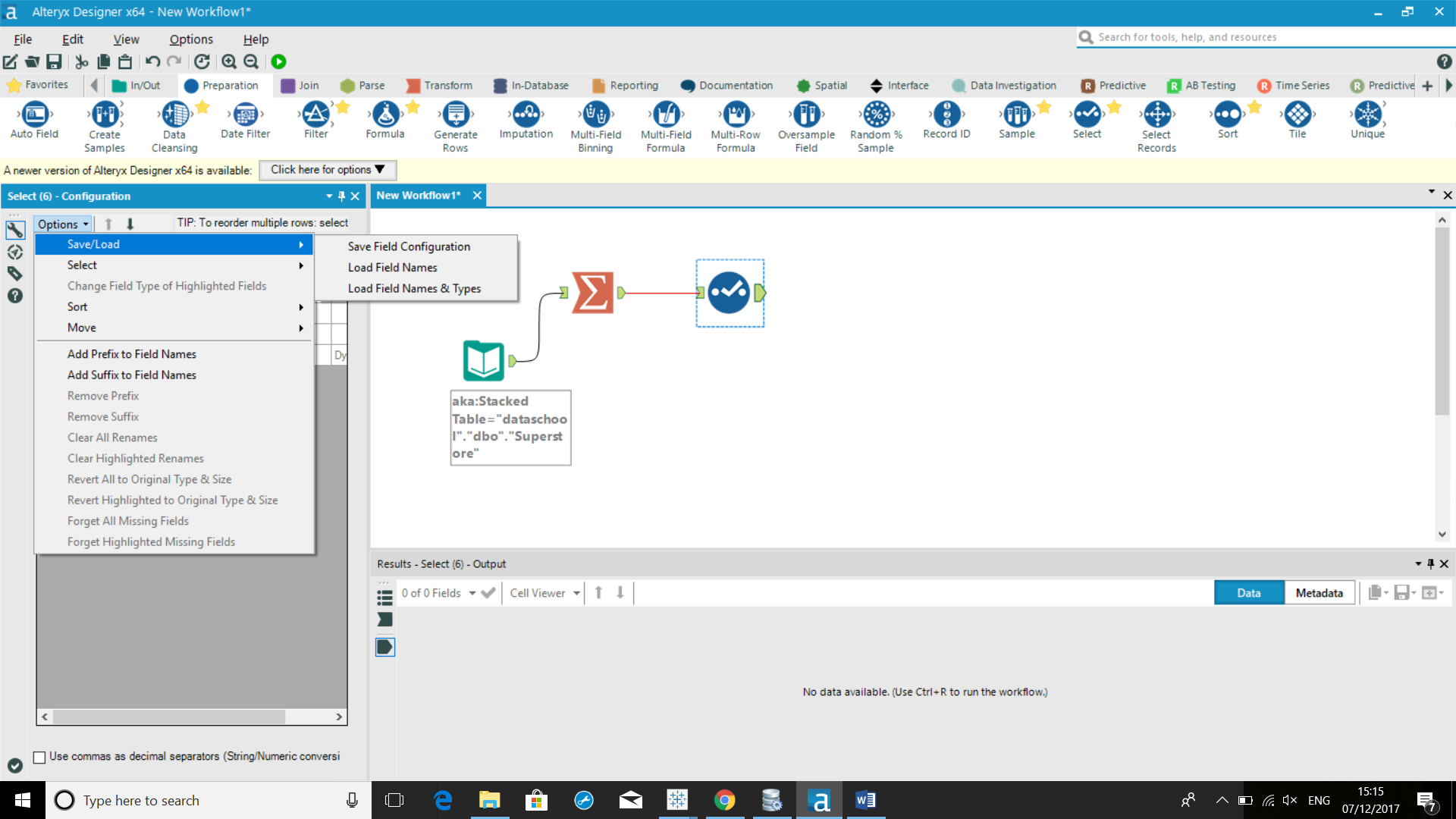Click the Run Workflow green play button

pyautogui.click(x=278, y=61)
